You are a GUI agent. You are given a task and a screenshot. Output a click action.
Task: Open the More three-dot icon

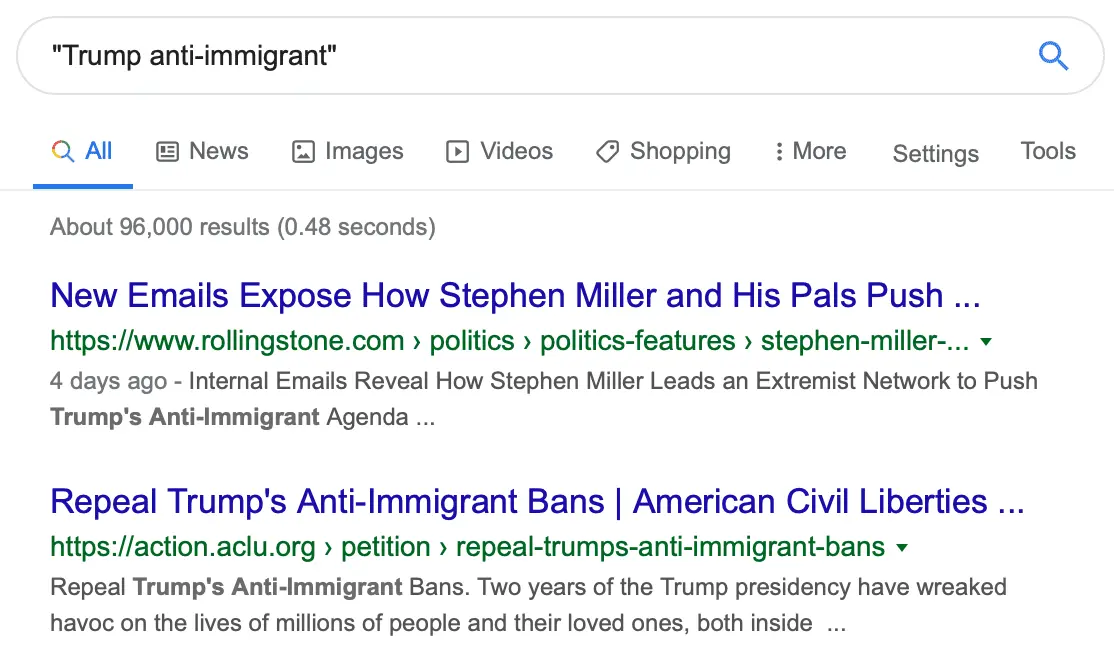click(780, 151)
